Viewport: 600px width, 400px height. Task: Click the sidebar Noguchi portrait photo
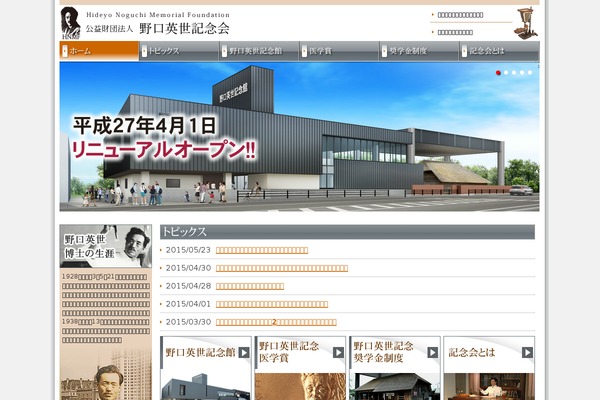click(x=106, y=373)
